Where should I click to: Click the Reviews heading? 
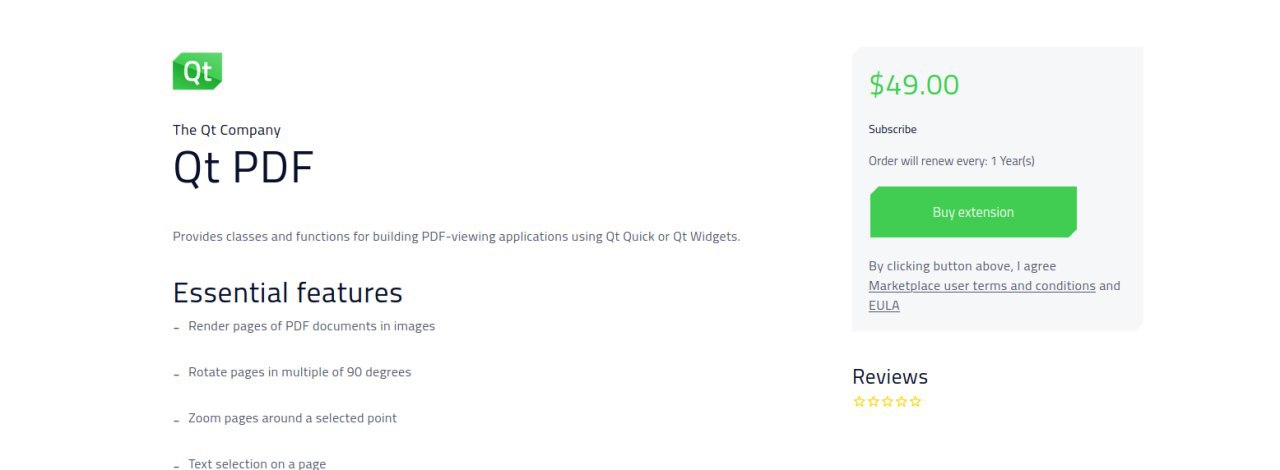(890, 377)
